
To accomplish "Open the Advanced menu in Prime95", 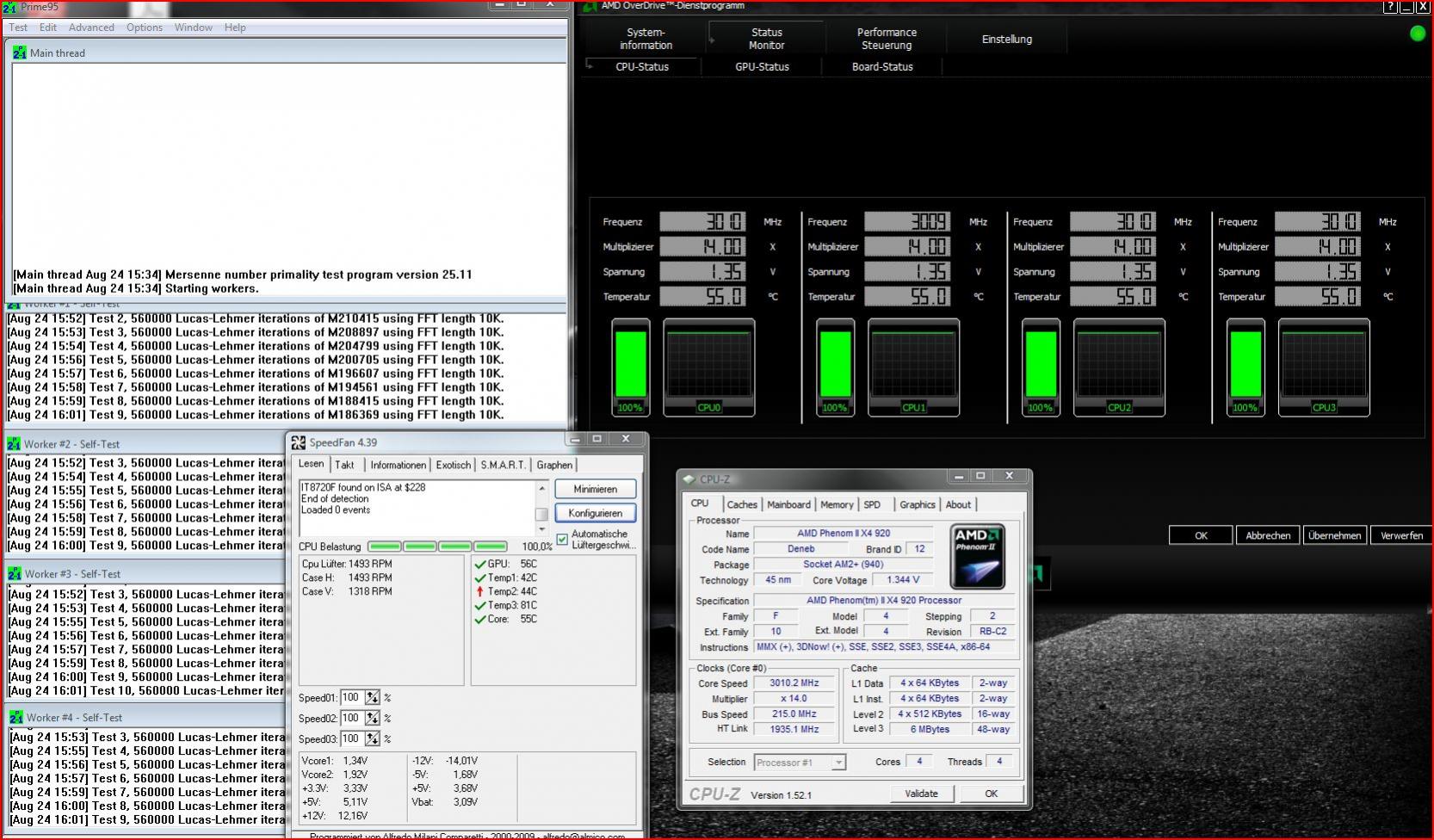I will tap(91, 28).
